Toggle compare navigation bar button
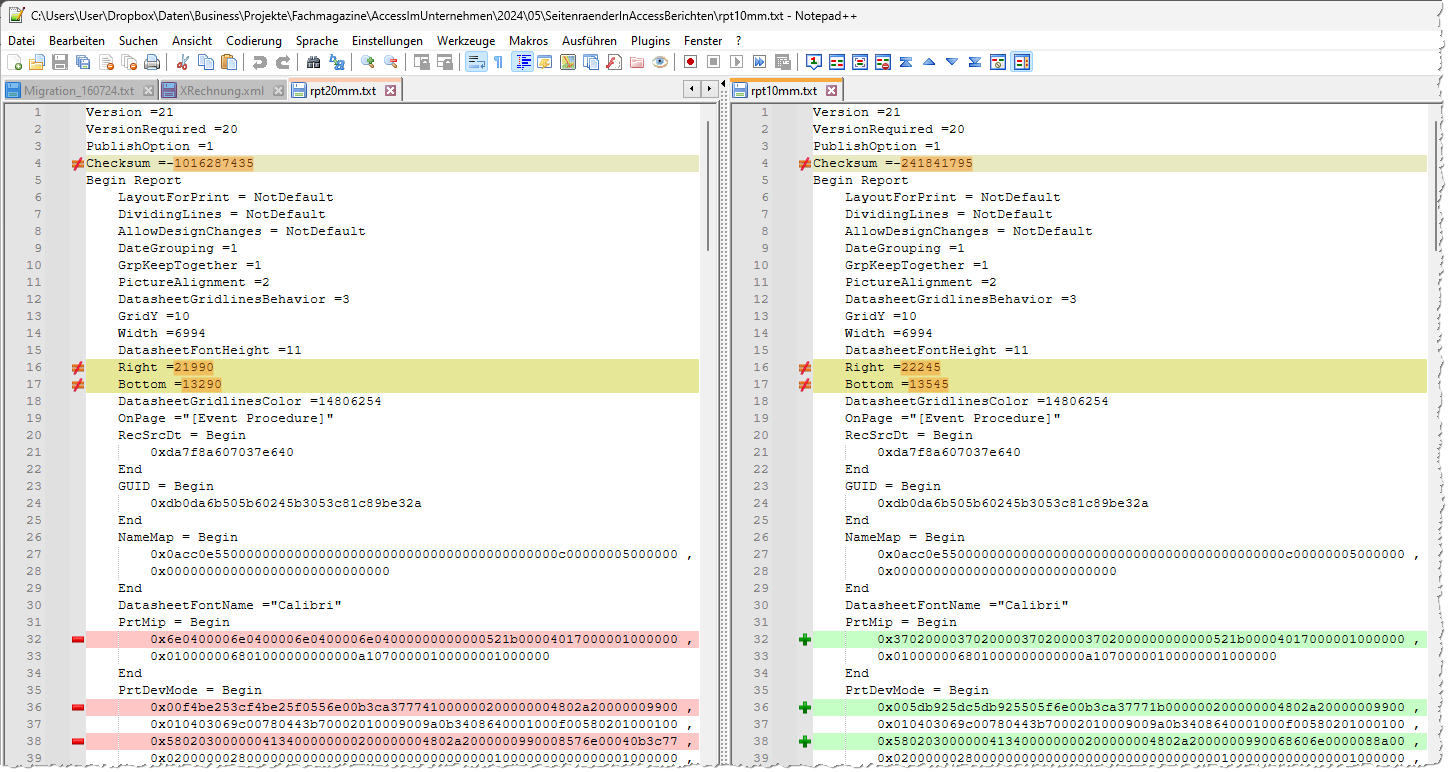Viewport: 1448px width, 772px height. tap(1021, 62)
